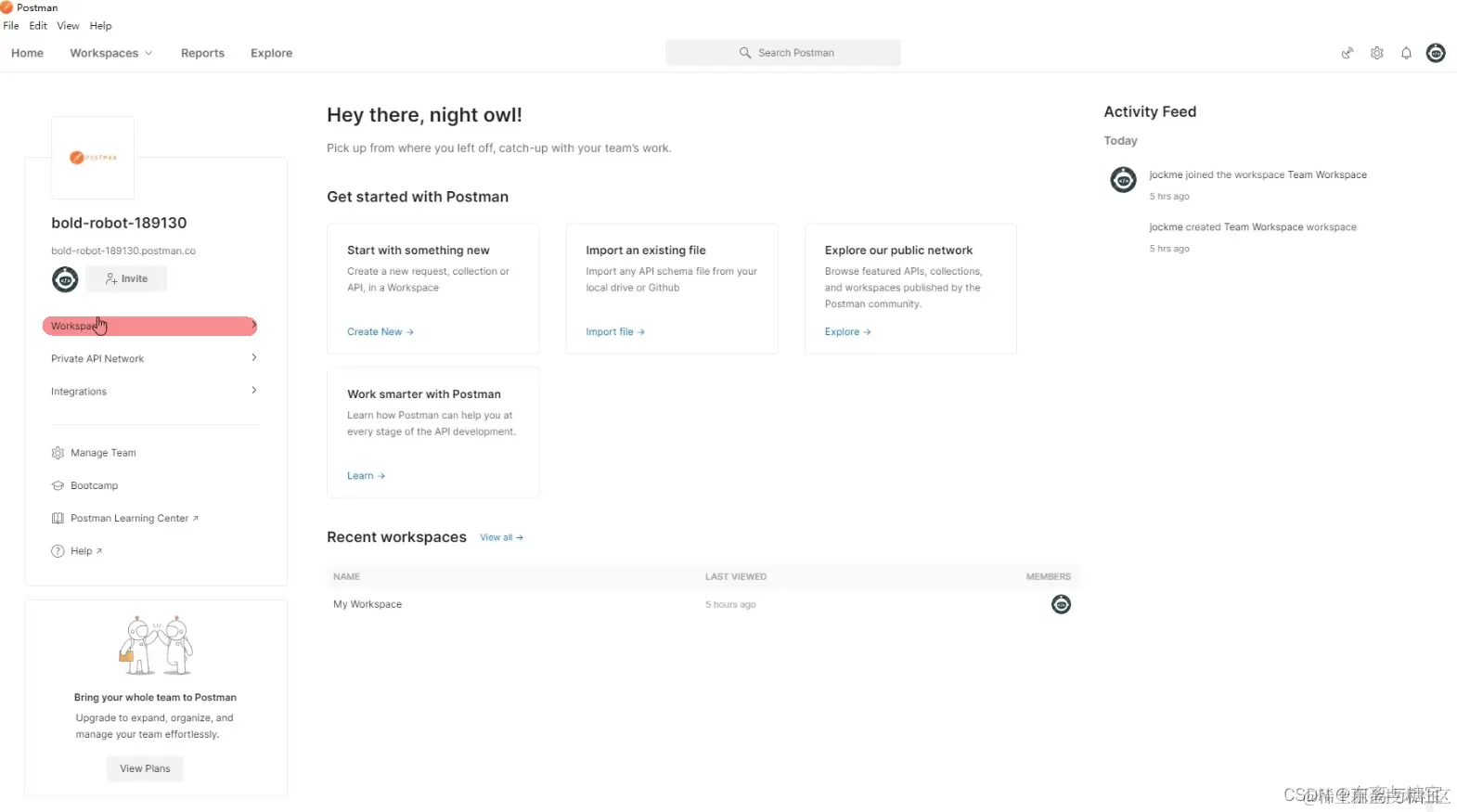Select the Workspaces sidebar item

point(149,326)
